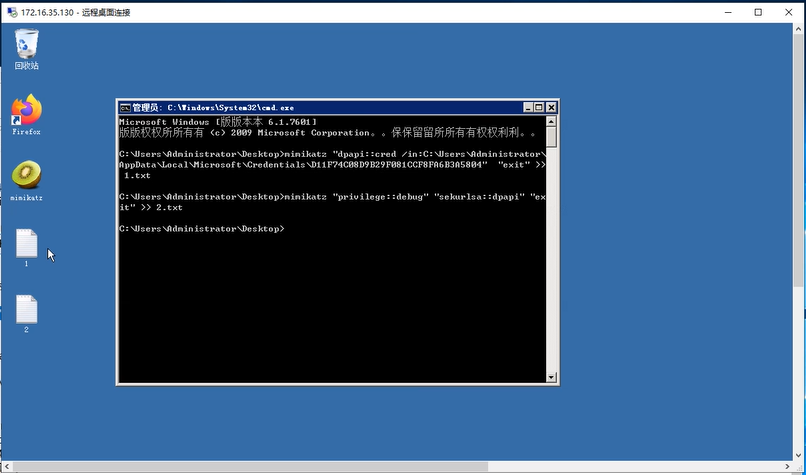Select the mimikatz kiwi desktop icon
The image size is (806, 475).
tap(26, 180)
